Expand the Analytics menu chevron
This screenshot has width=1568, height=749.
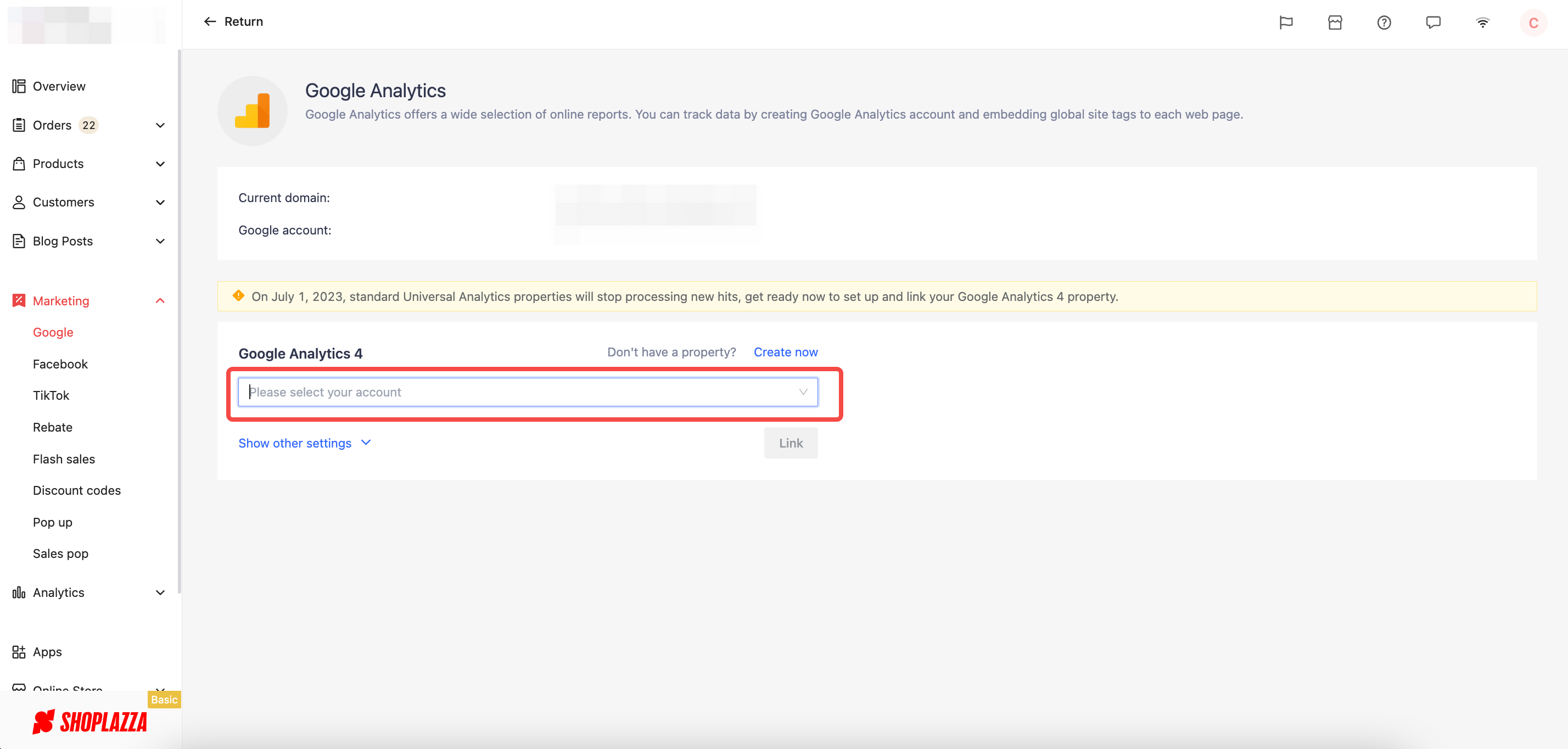tap(160, 592)
